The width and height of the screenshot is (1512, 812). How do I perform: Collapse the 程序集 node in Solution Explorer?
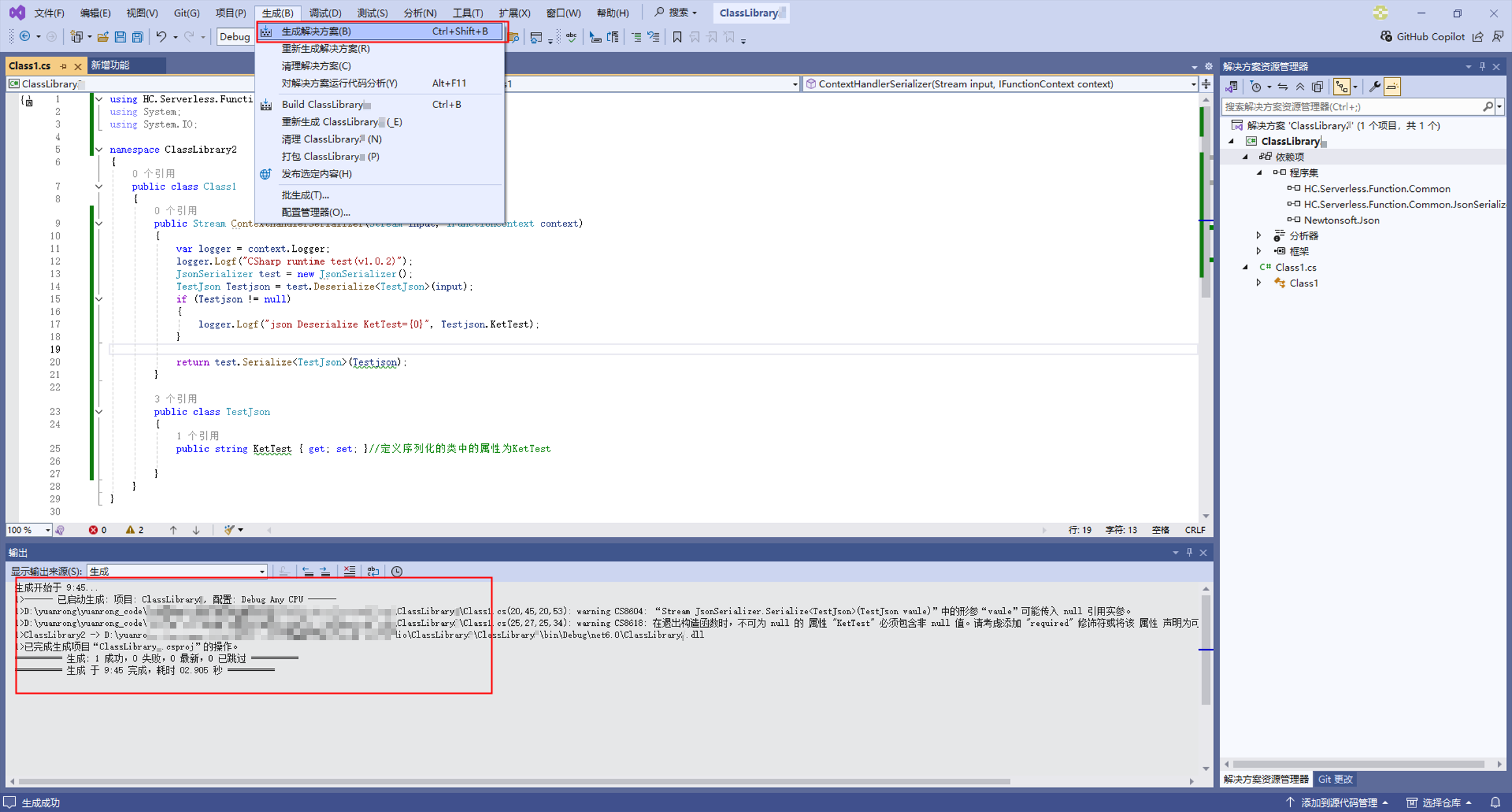coord(1259,172)
